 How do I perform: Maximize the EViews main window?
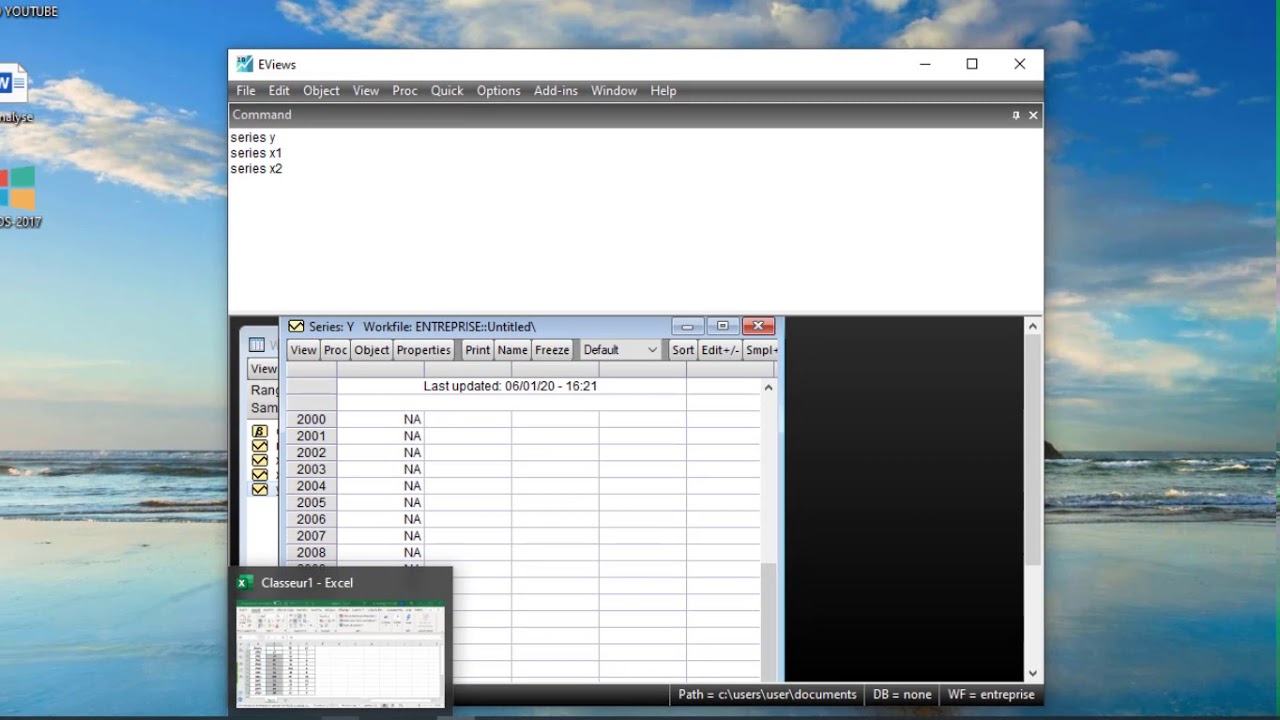pyautogui.click(x=972, y=64)
